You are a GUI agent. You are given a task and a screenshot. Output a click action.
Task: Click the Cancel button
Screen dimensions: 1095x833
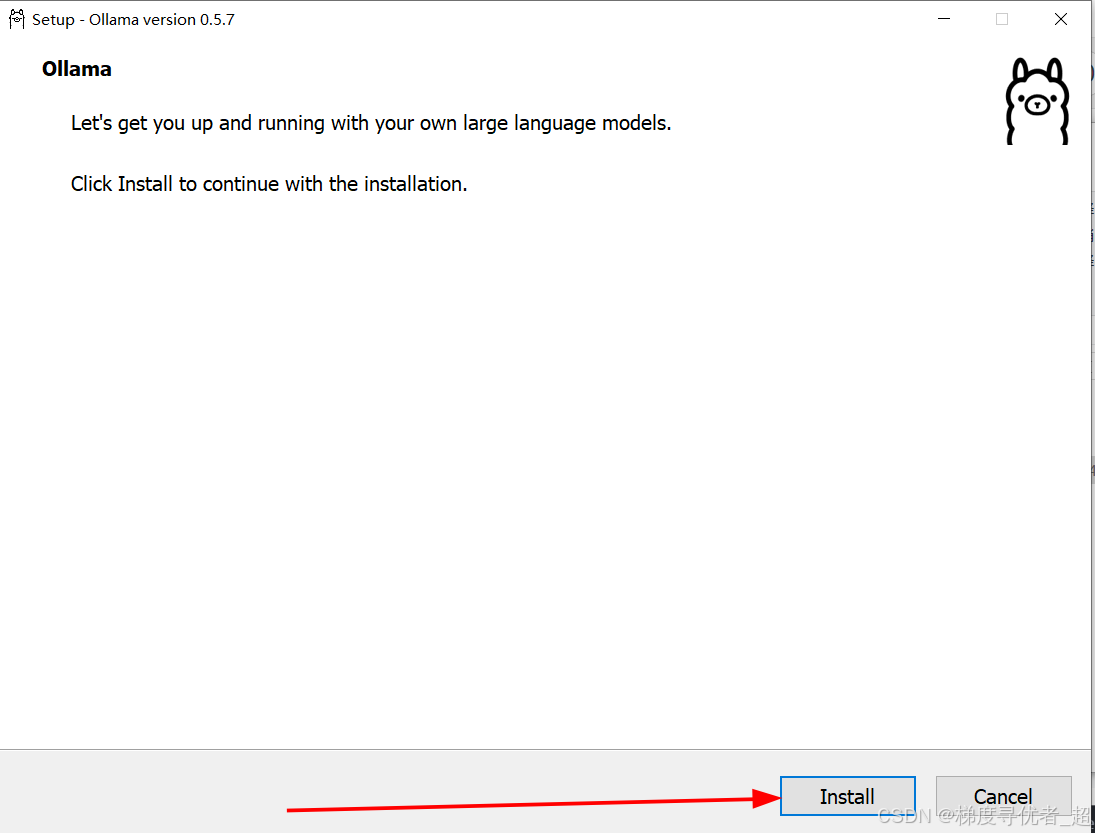pos(1003,796)
